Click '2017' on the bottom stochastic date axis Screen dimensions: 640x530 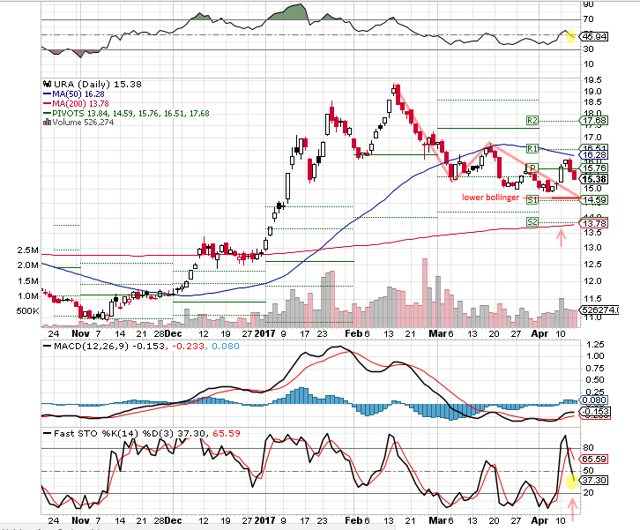pos(265,521)
